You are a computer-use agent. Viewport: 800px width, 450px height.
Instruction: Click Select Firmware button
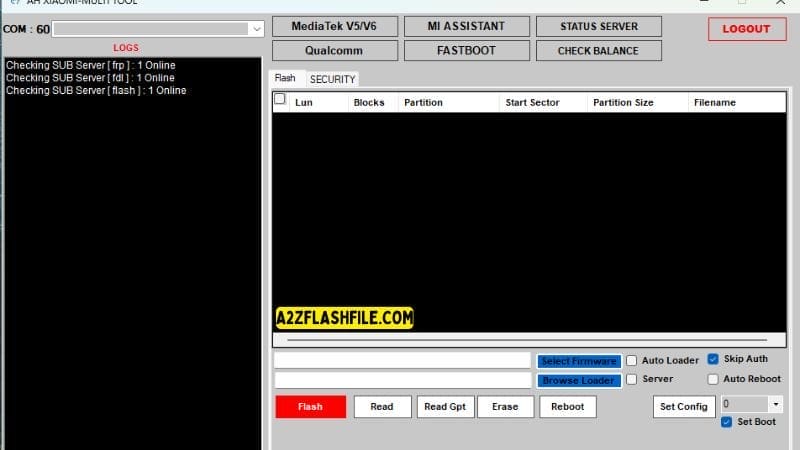point(579,361)
